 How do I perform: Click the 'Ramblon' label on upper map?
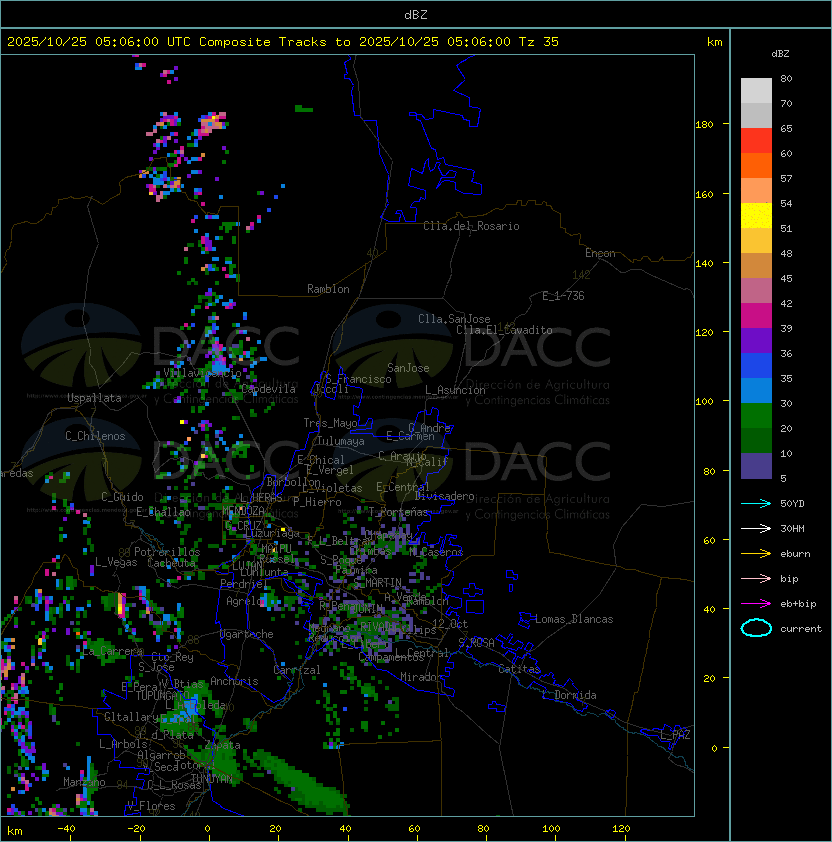pyautogui.click(x=328, y=289)
